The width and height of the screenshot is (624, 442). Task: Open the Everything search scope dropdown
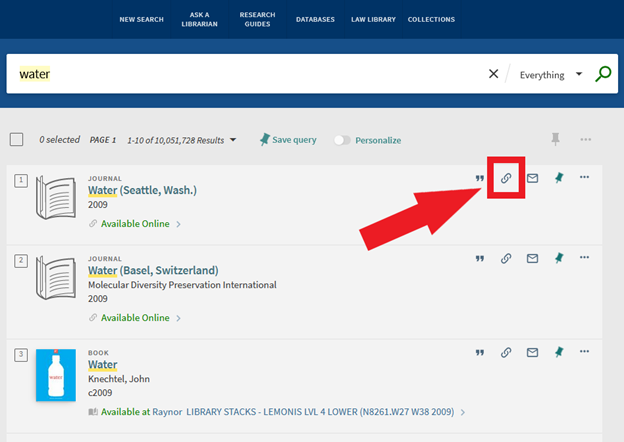pyautogui.click(x=551, y=75)
